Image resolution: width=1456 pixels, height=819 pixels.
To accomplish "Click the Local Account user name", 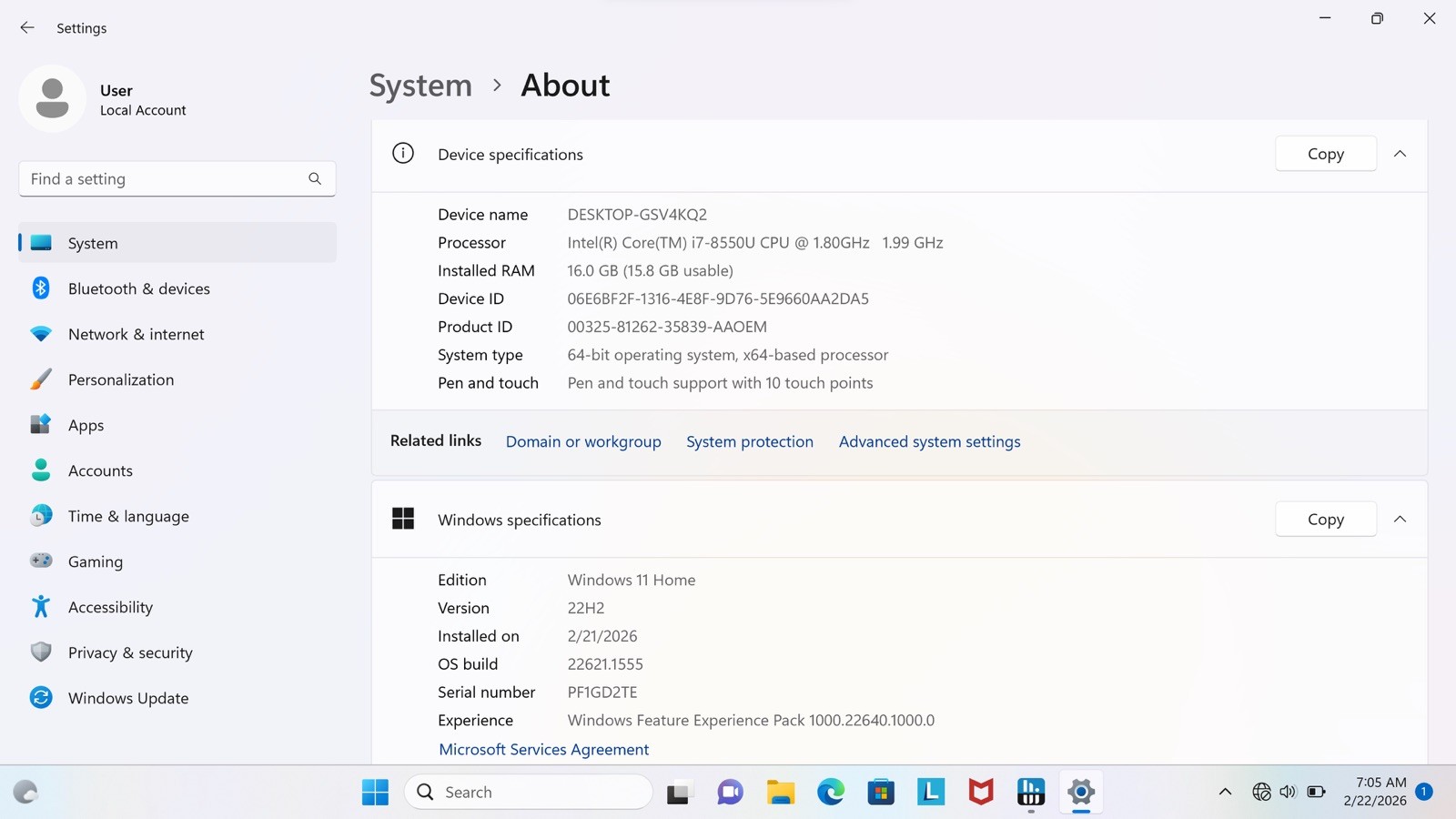I will point(143,110).
